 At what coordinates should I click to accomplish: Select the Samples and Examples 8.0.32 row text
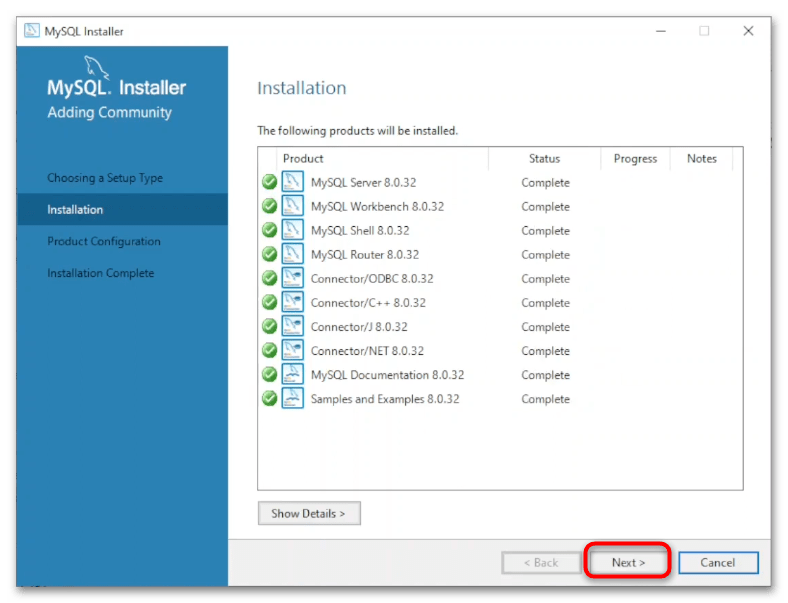coord(385,399)
